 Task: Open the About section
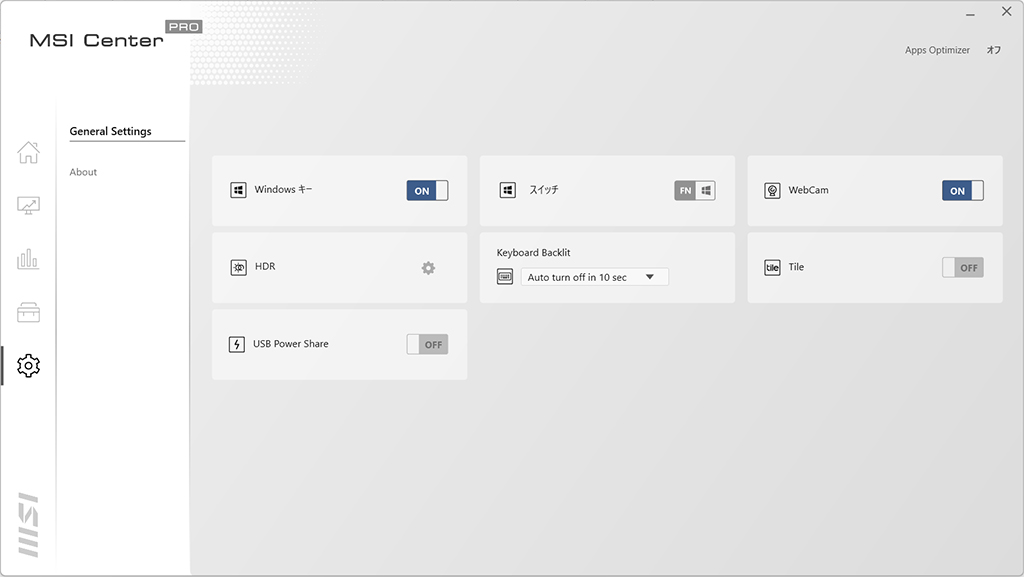click(x=83, y=172)
